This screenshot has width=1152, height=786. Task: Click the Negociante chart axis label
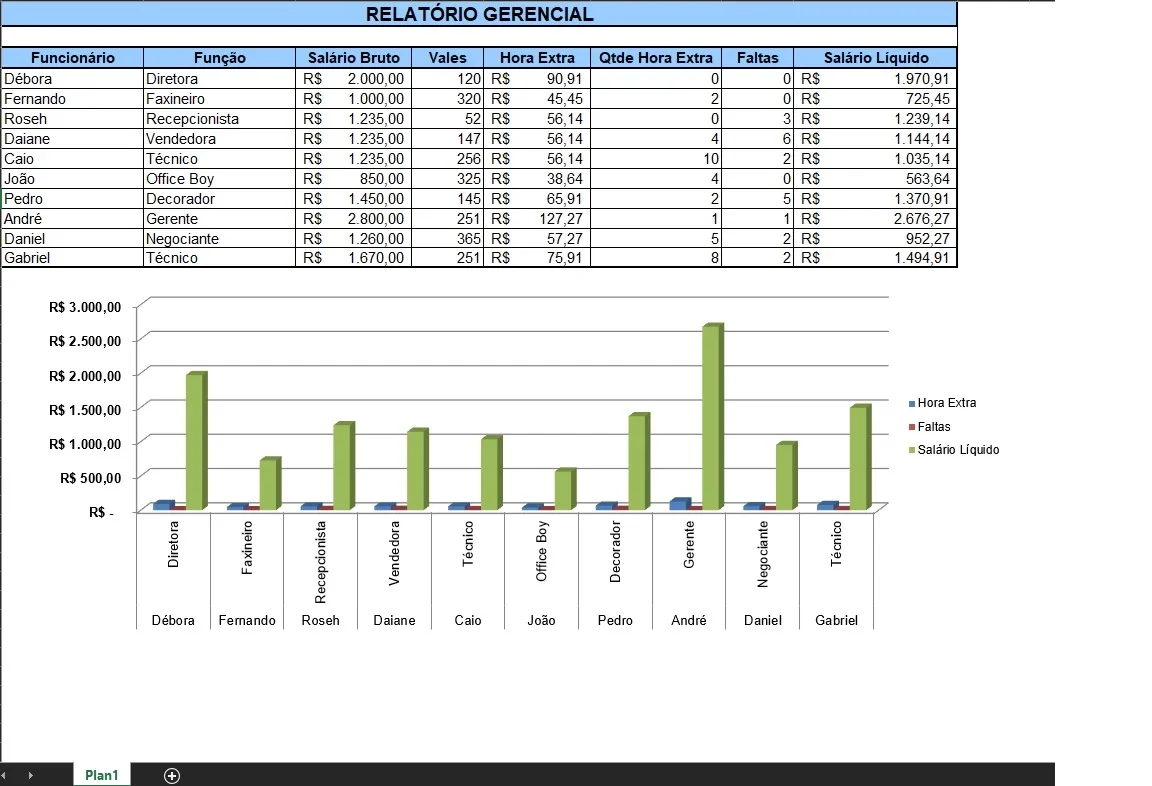coord(763,554)
